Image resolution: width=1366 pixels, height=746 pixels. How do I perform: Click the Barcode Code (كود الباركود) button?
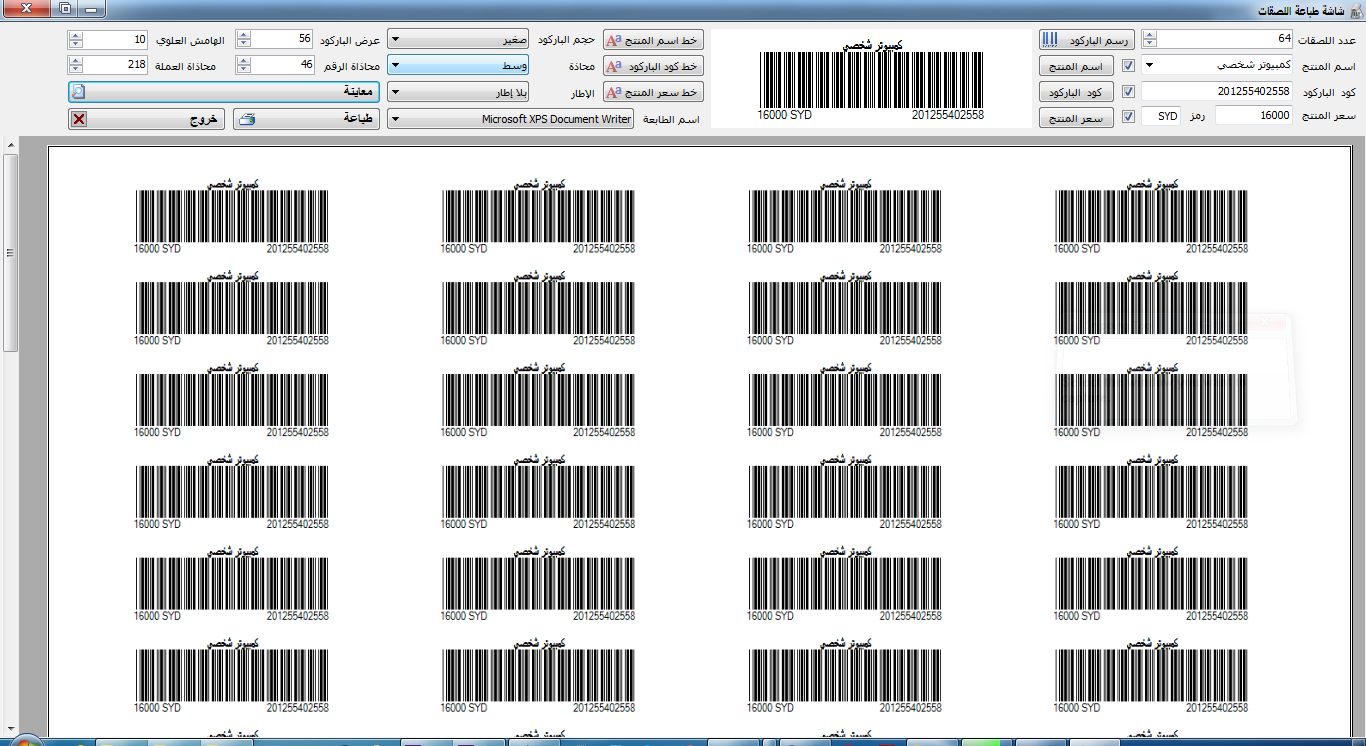(x=1076, y=92)
